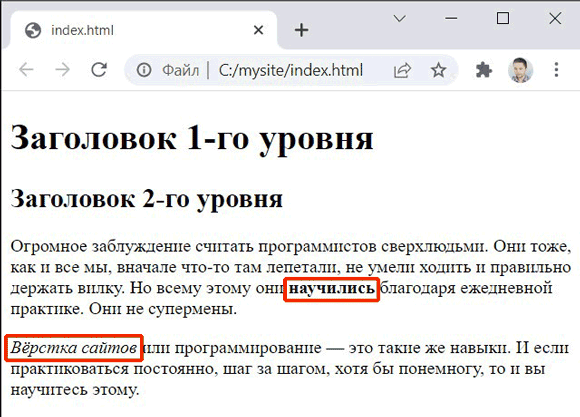Click the bold word "научились"
The image size is (580, 417).
pyautogui.click(x=331, y=289)
